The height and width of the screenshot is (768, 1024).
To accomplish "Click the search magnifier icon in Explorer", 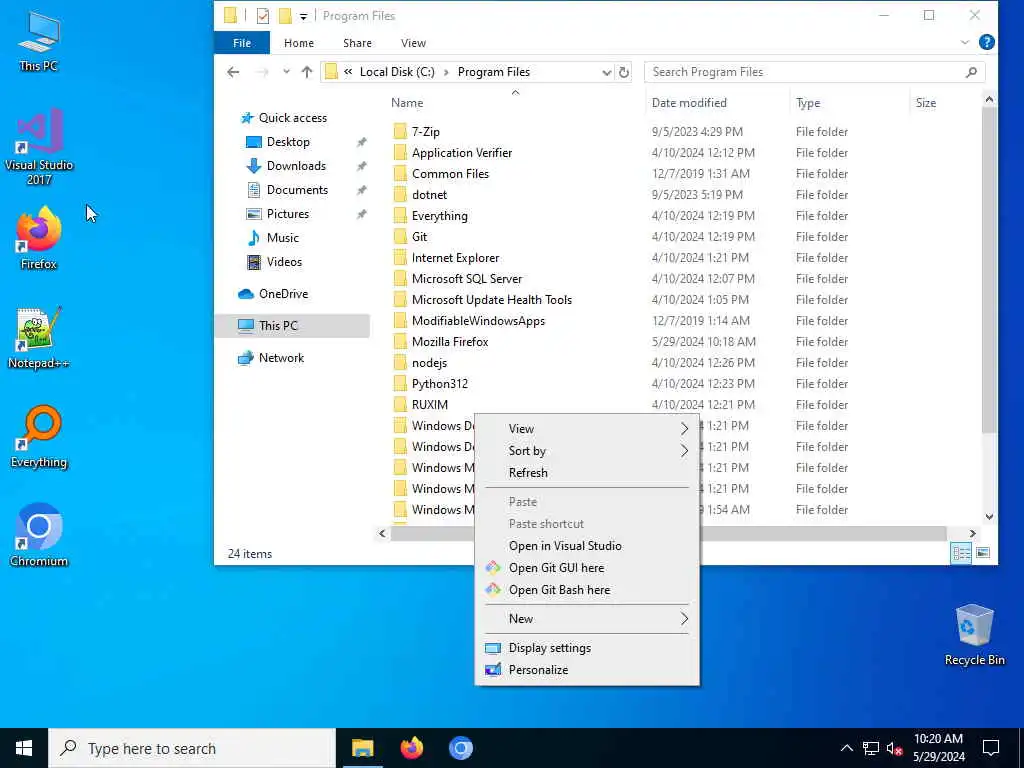I will click(x=971, y=72).
